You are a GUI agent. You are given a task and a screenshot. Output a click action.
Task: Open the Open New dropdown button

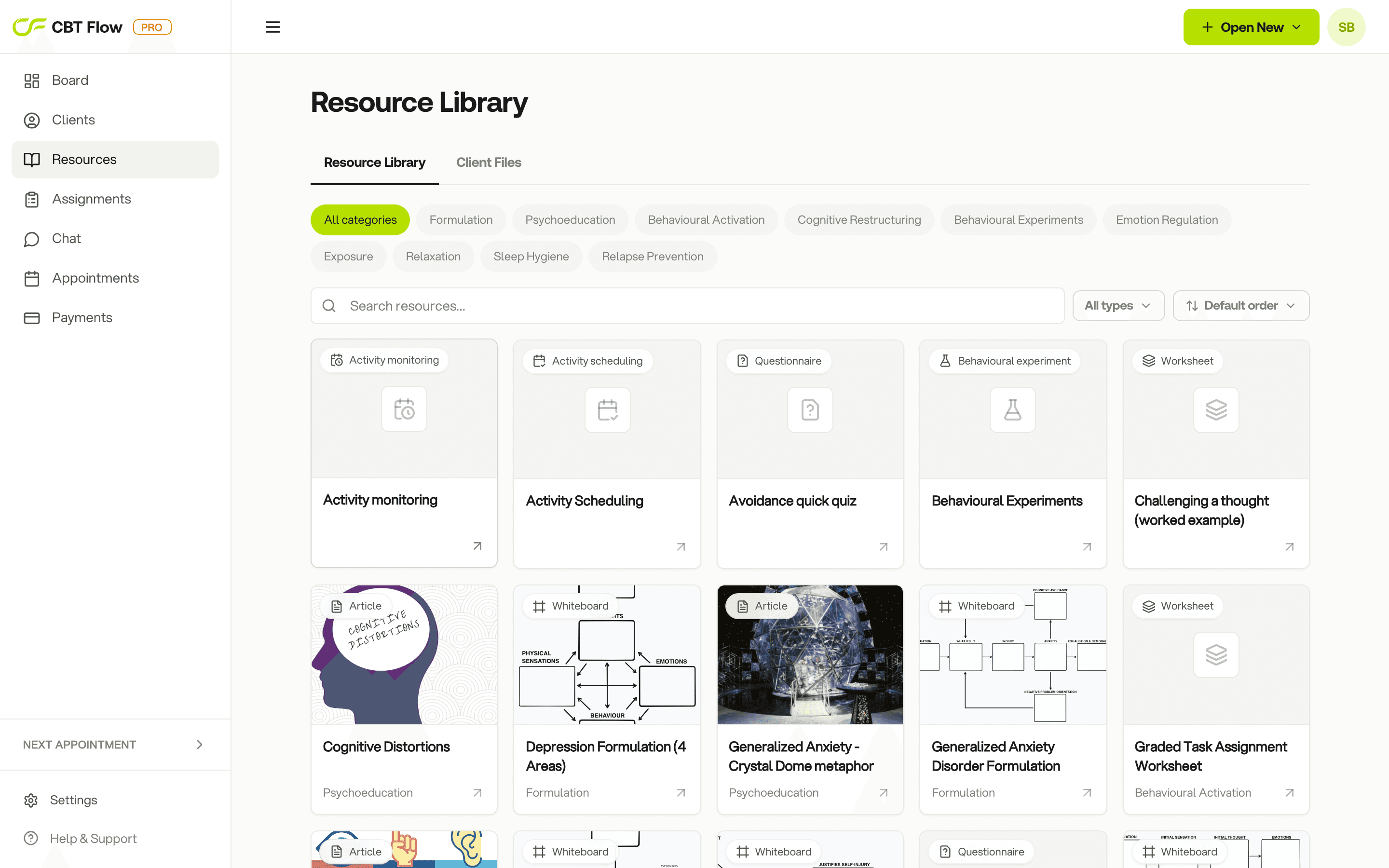(x=1251, y=27)
